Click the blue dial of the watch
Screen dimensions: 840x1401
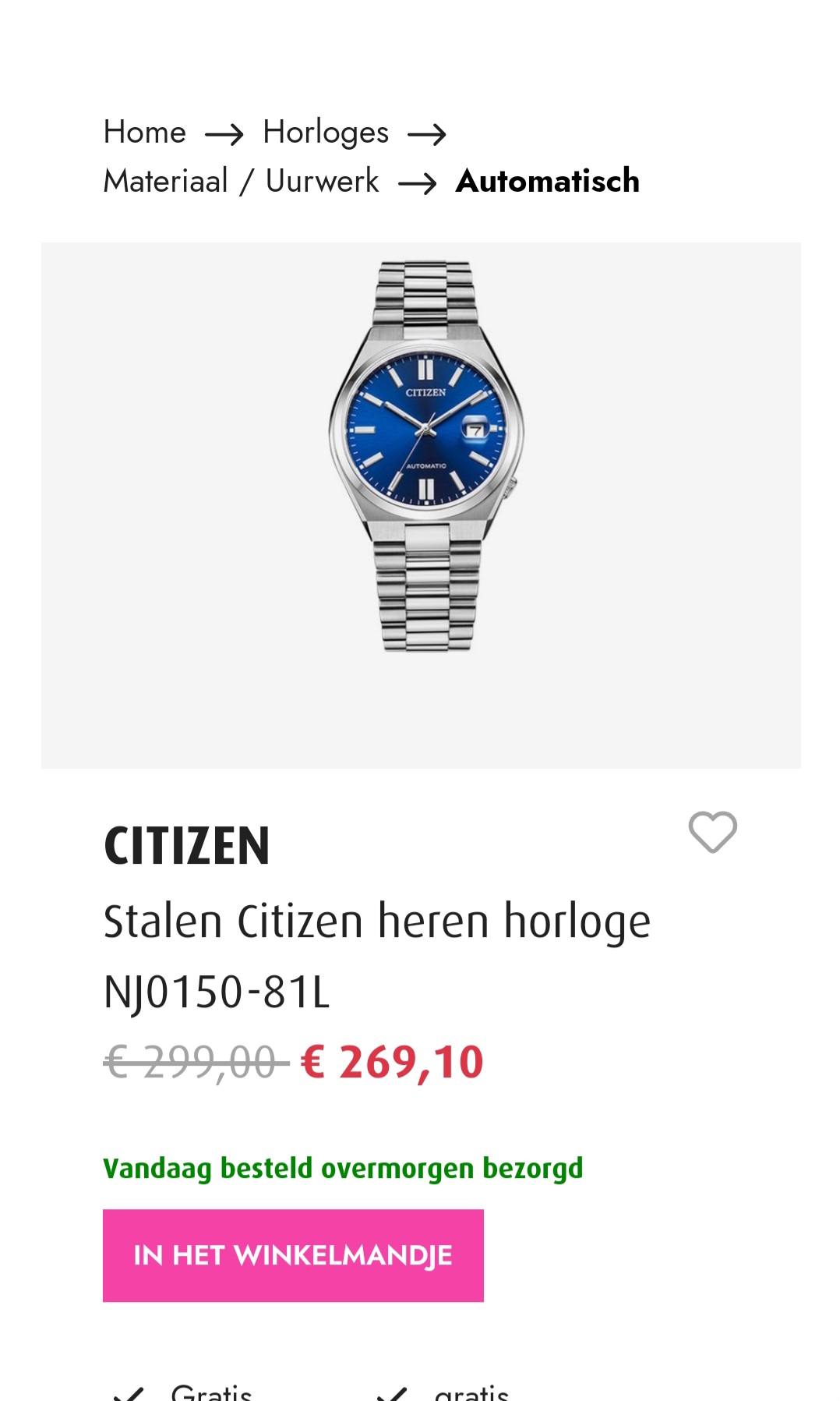click(426, 430)
